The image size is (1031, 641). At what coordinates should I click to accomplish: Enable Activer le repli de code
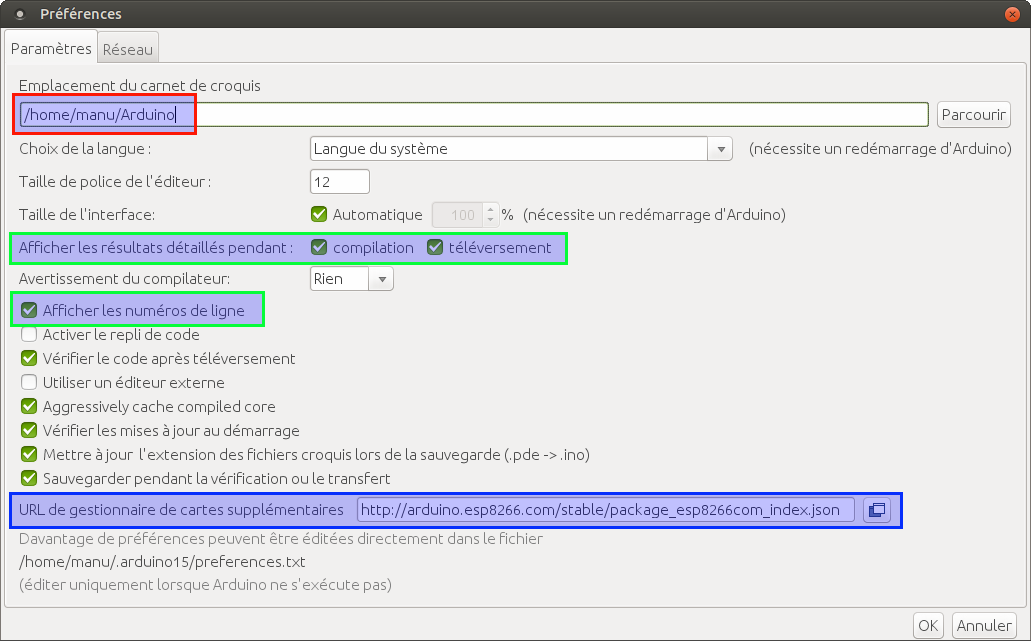(29, 335)
